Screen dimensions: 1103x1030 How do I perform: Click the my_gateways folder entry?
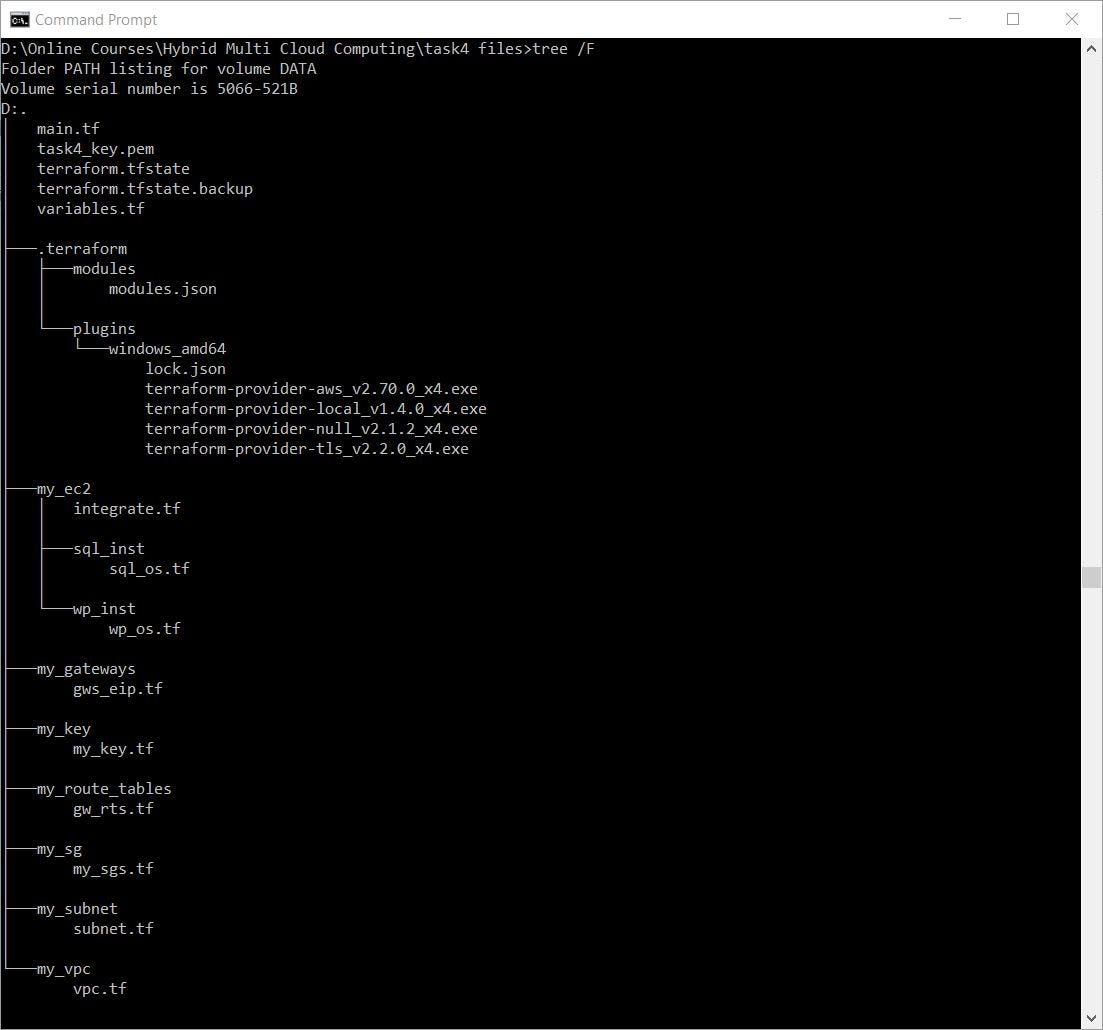tap(86, 669)
